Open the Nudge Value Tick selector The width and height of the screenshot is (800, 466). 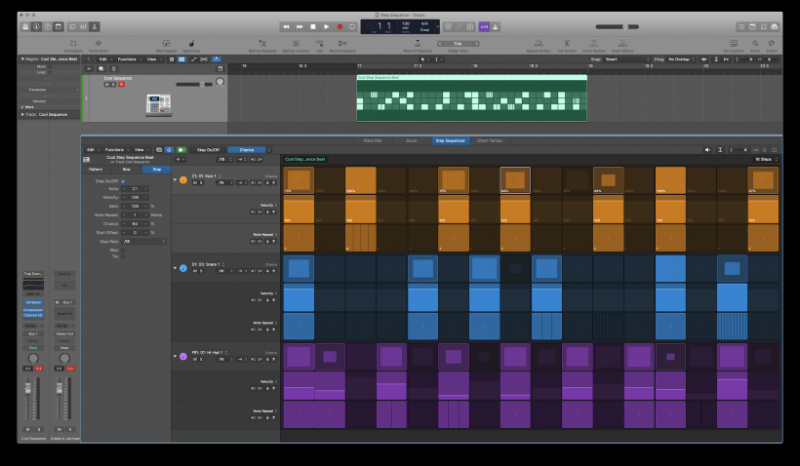point(458,43)
